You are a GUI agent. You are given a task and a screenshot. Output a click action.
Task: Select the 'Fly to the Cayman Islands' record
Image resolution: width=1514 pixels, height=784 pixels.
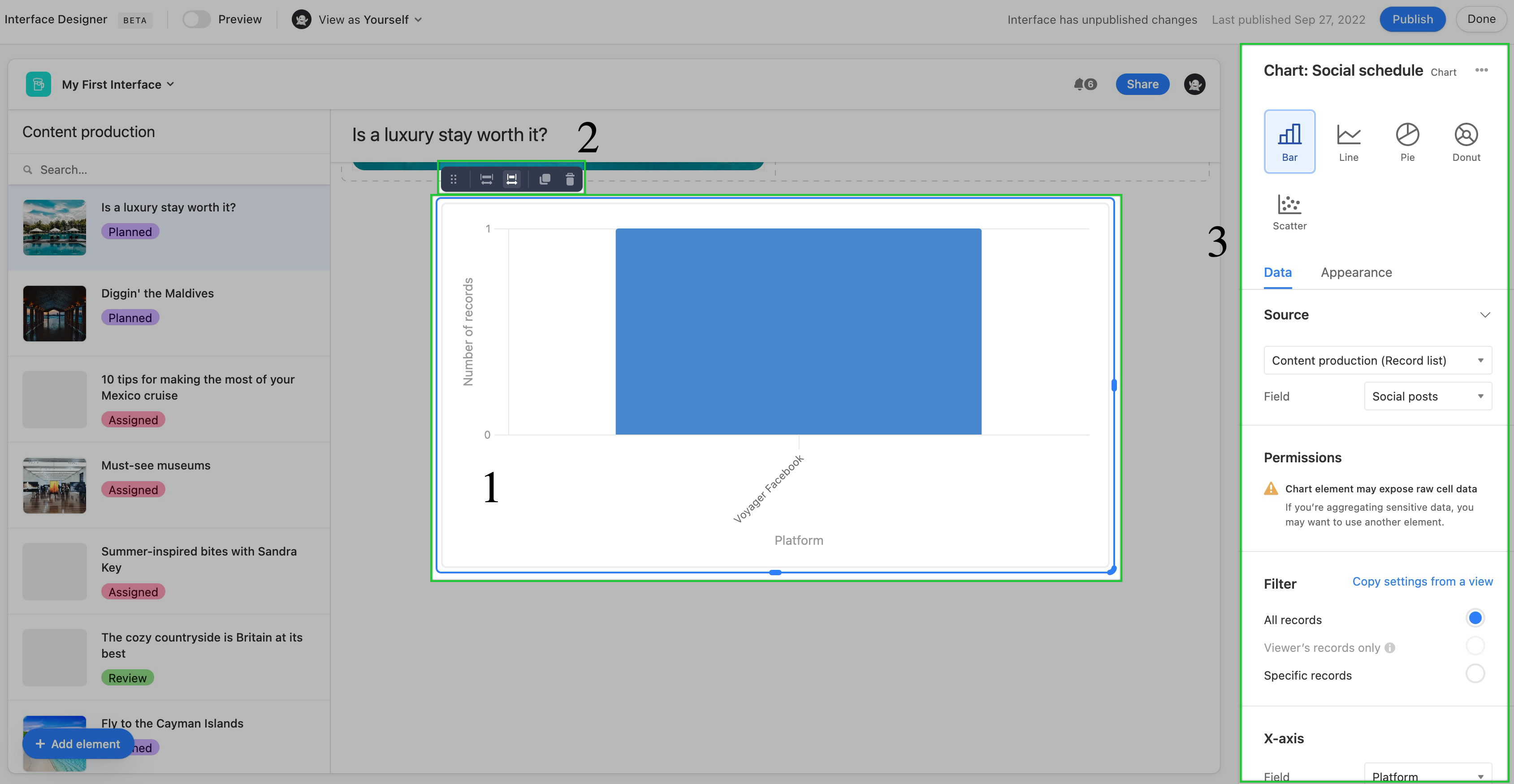click(169, 737)
